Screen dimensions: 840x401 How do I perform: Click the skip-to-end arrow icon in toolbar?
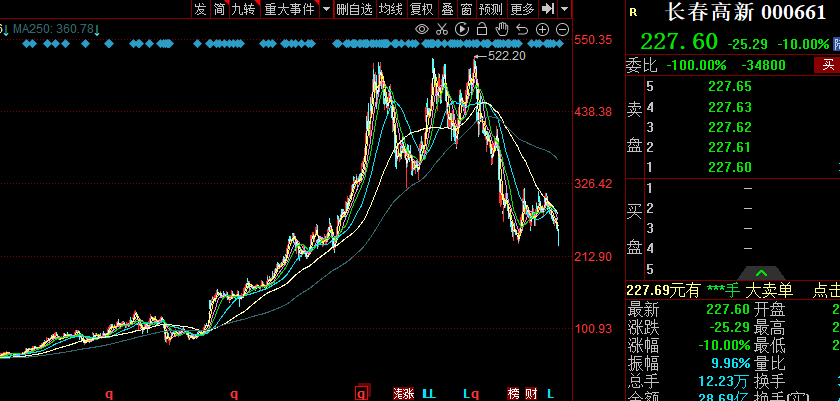(548, 9)
